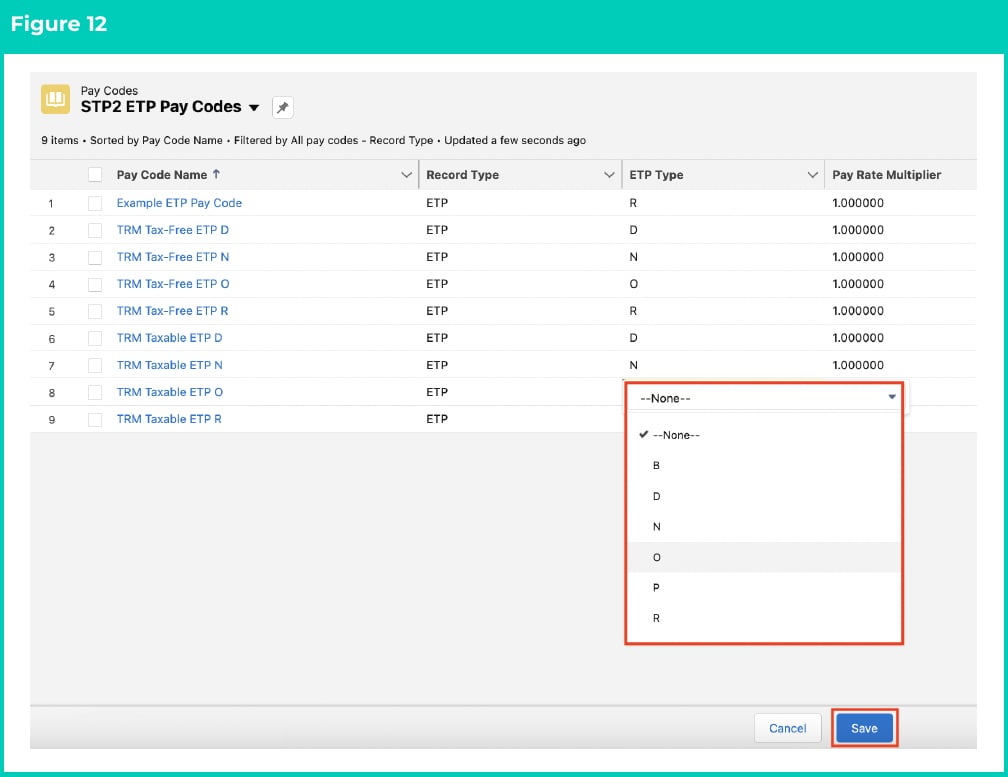Open Record Type column menu chevron

click(x=609, y=175)
